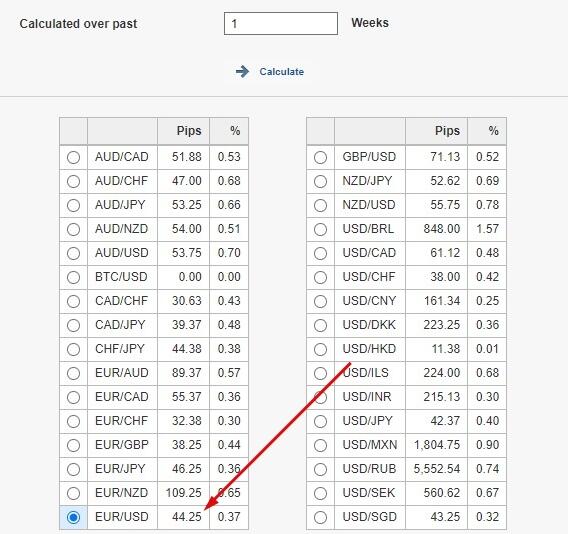This screenshot has width=568, height=534.
Task: Select the EUR/NZD radio button
Action: (74, 493)
